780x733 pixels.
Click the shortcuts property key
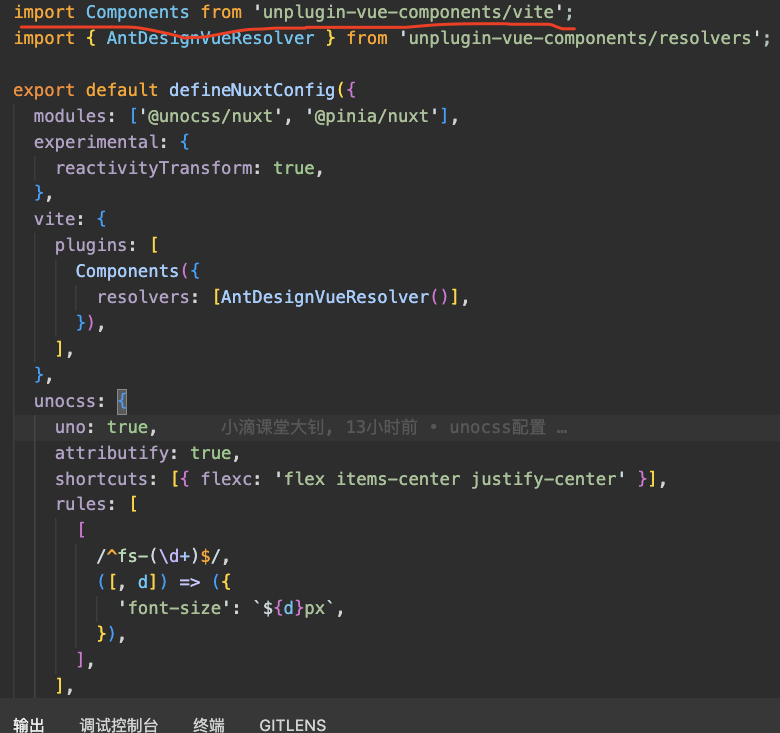pyautogui.click(x=101, y=479)
